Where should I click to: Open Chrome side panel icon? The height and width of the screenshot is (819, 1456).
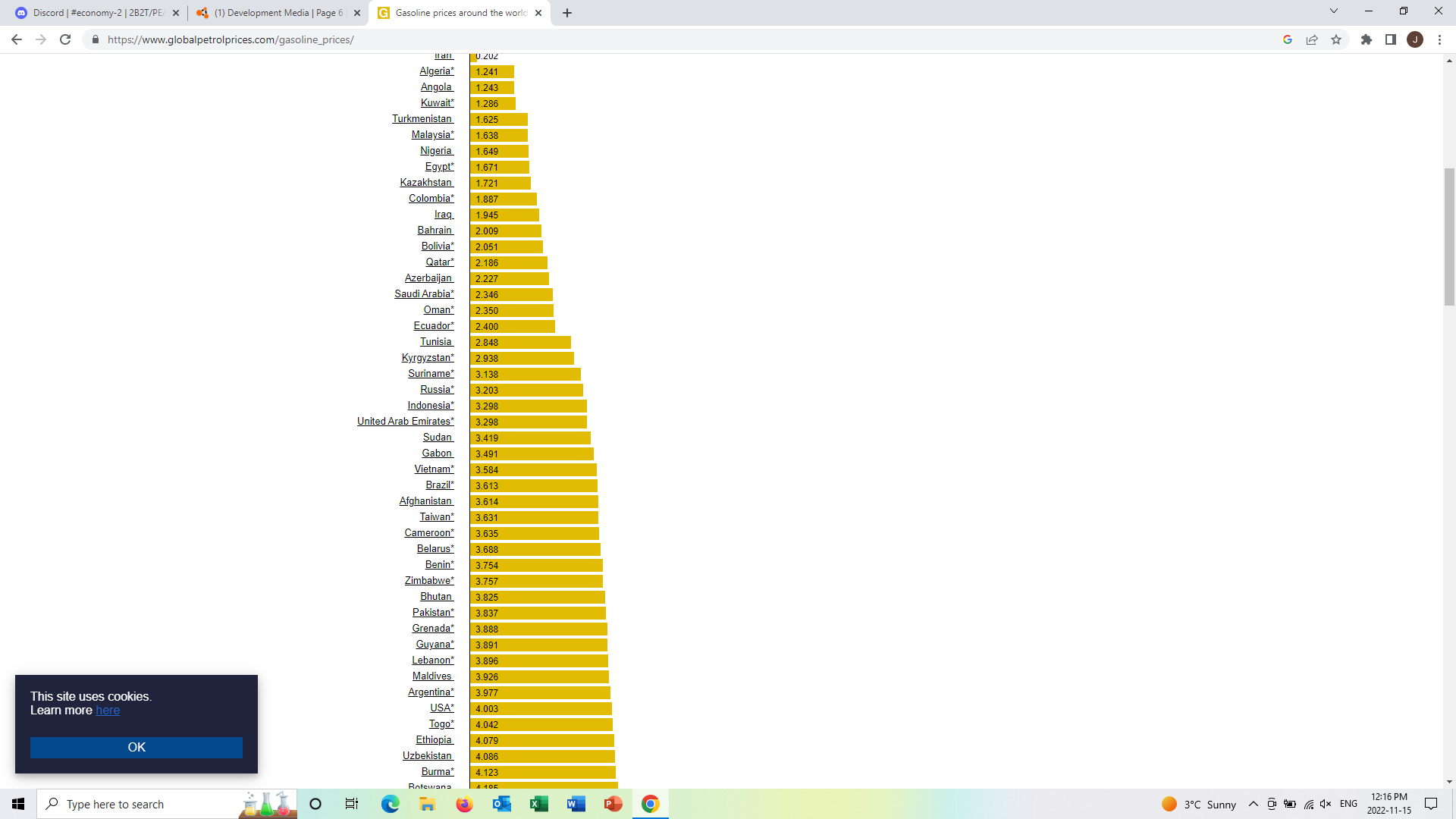(1391, 39)
